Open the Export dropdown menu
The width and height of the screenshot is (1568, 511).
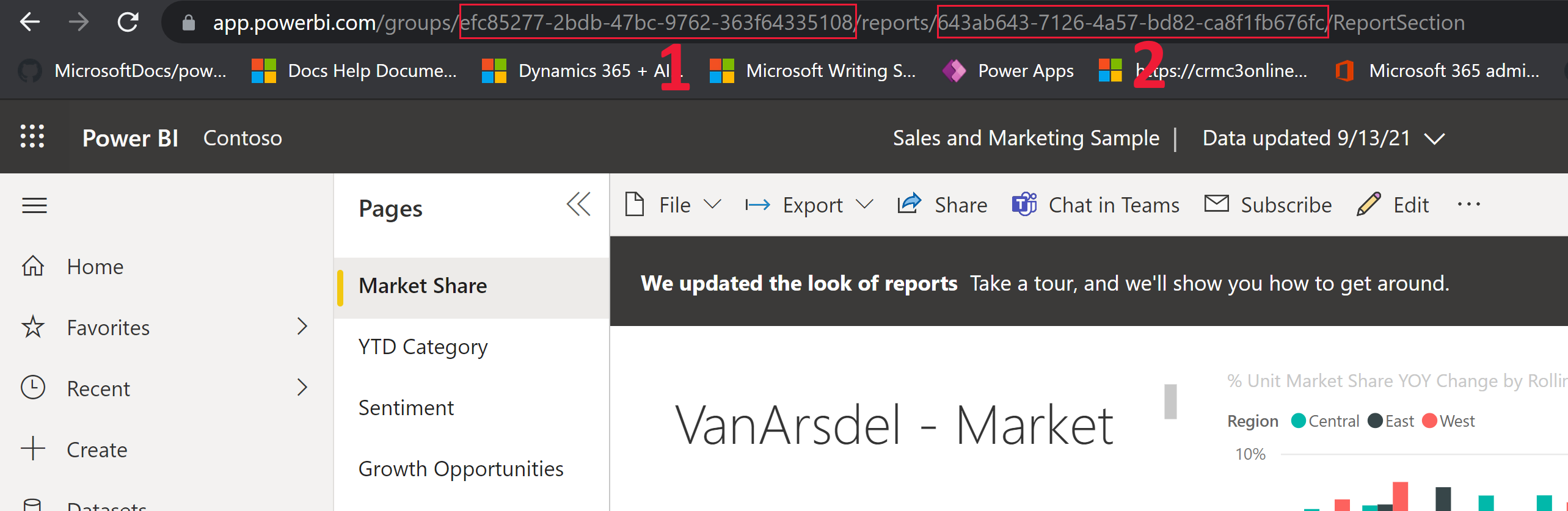click(809, 205)
